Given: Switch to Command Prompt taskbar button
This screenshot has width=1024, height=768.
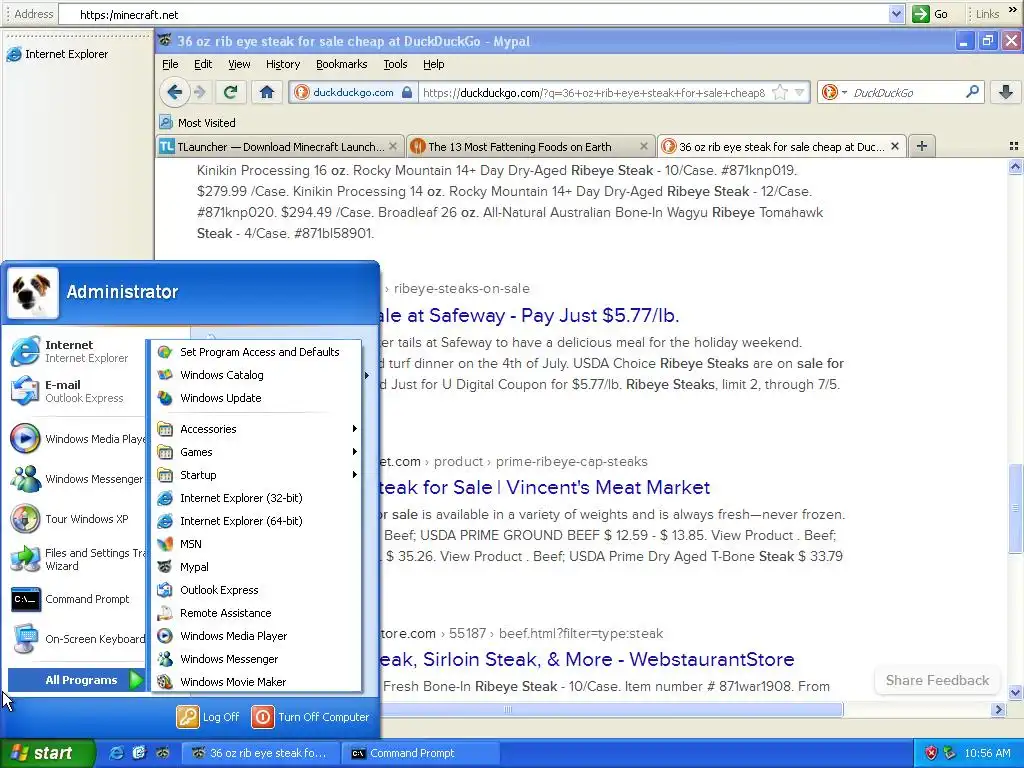Looking at the screenshot, I should pyautogui.click(x=423, y=753).
